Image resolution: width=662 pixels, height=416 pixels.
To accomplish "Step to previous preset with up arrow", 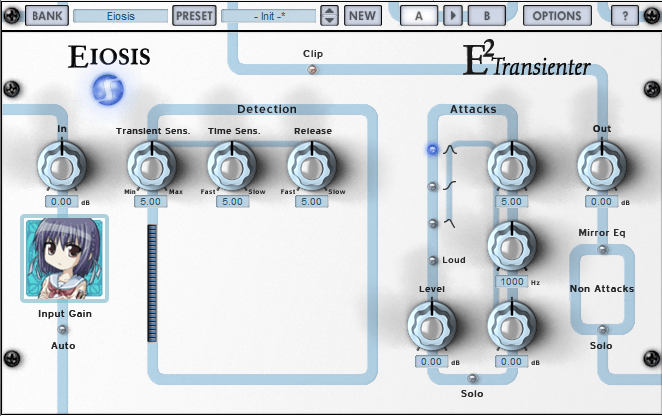I will coord(329,11).
